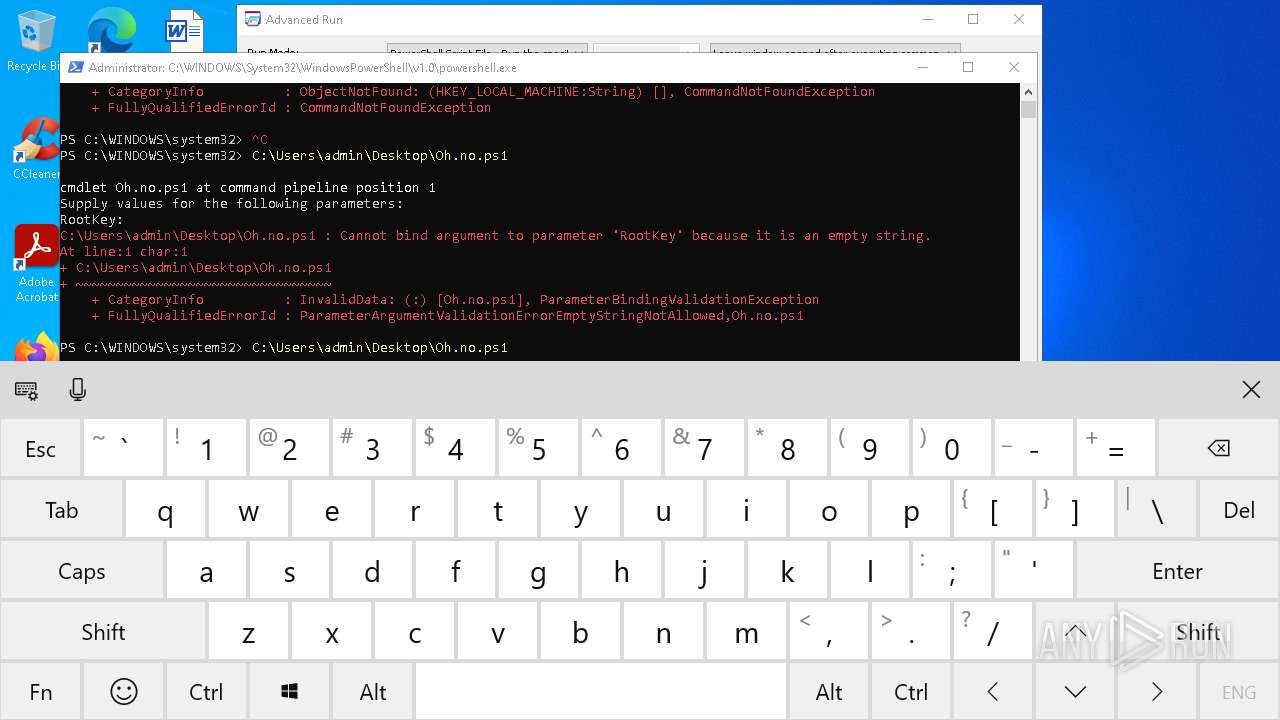Tap the forward slash key
The height and width of the screenshot is (720, 1280).
(x=992, y=631)
